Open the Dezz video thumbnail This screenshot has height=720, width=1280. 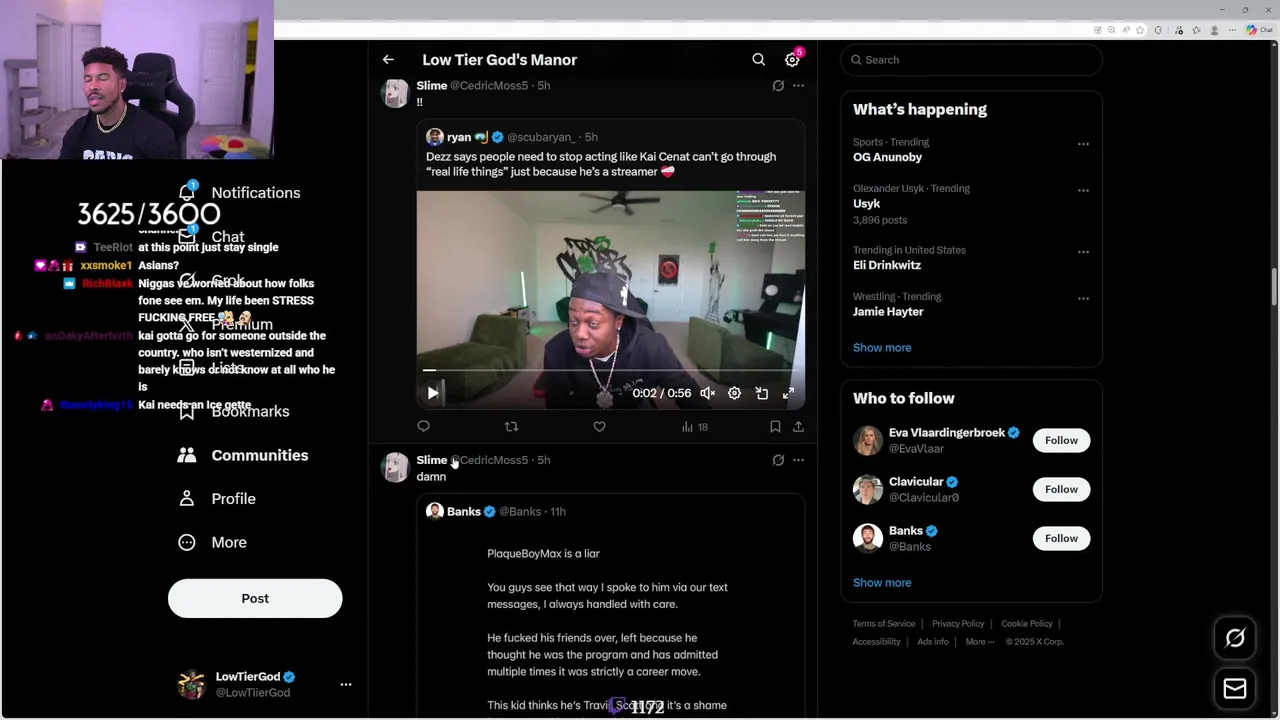point(610,299)
